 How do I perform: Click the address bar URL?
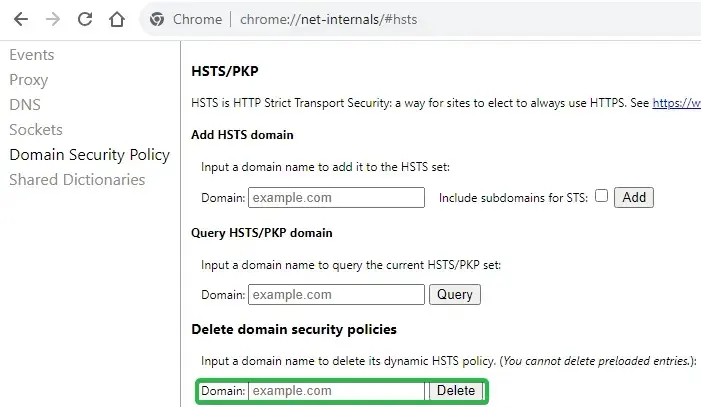coord(328,19)
